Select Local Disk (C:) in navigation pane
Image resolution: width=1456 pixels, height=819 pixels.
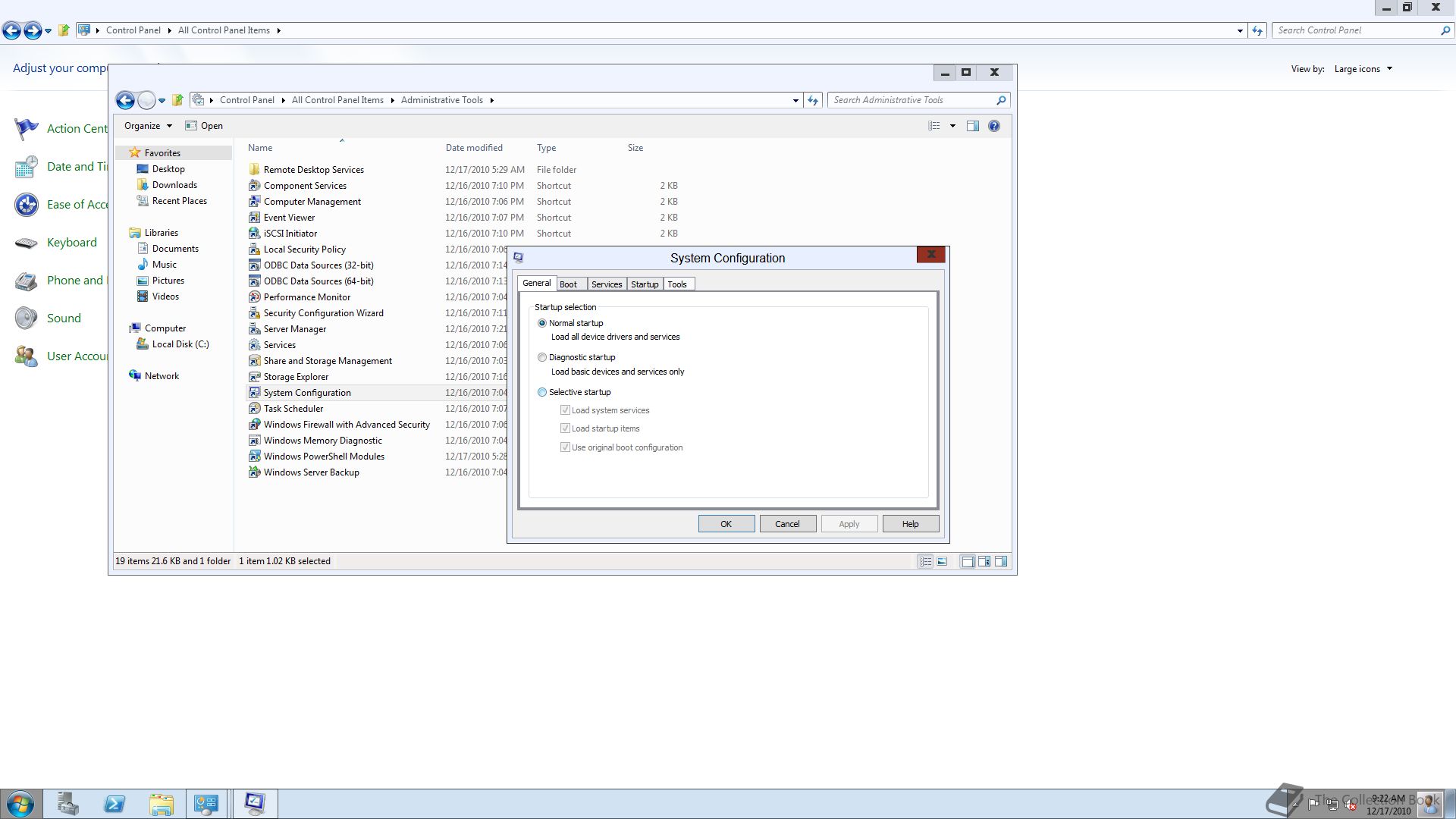coord(180,344)
